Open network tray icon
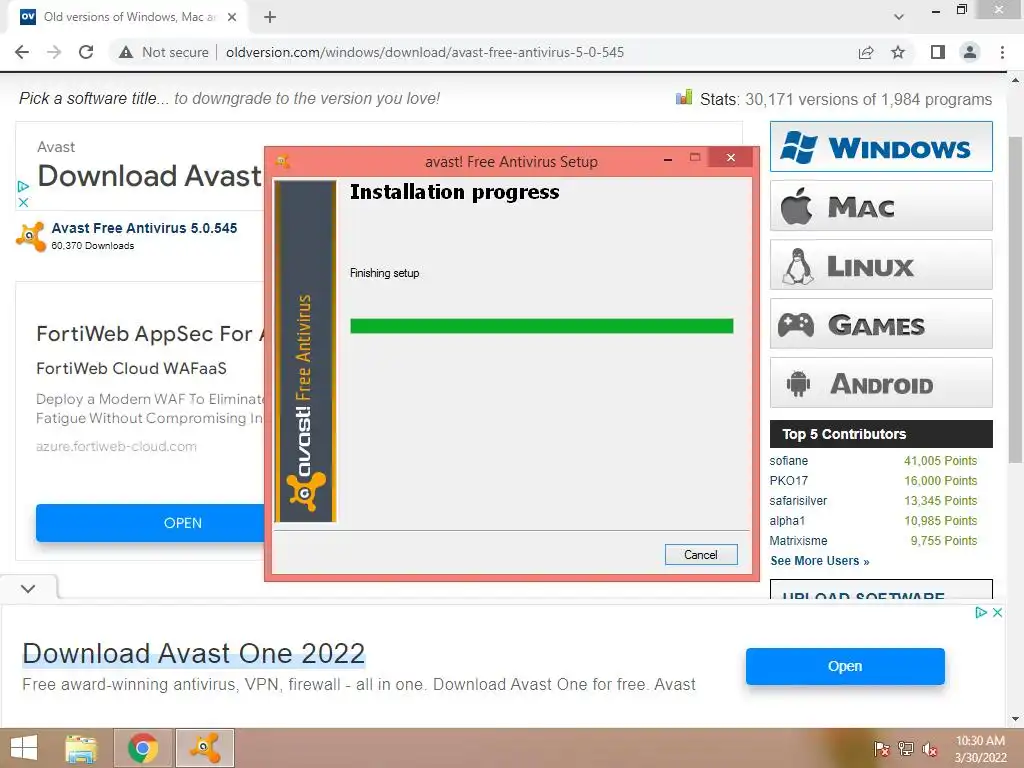Viewport: 1024px width, 768px height. click(906, 749)
